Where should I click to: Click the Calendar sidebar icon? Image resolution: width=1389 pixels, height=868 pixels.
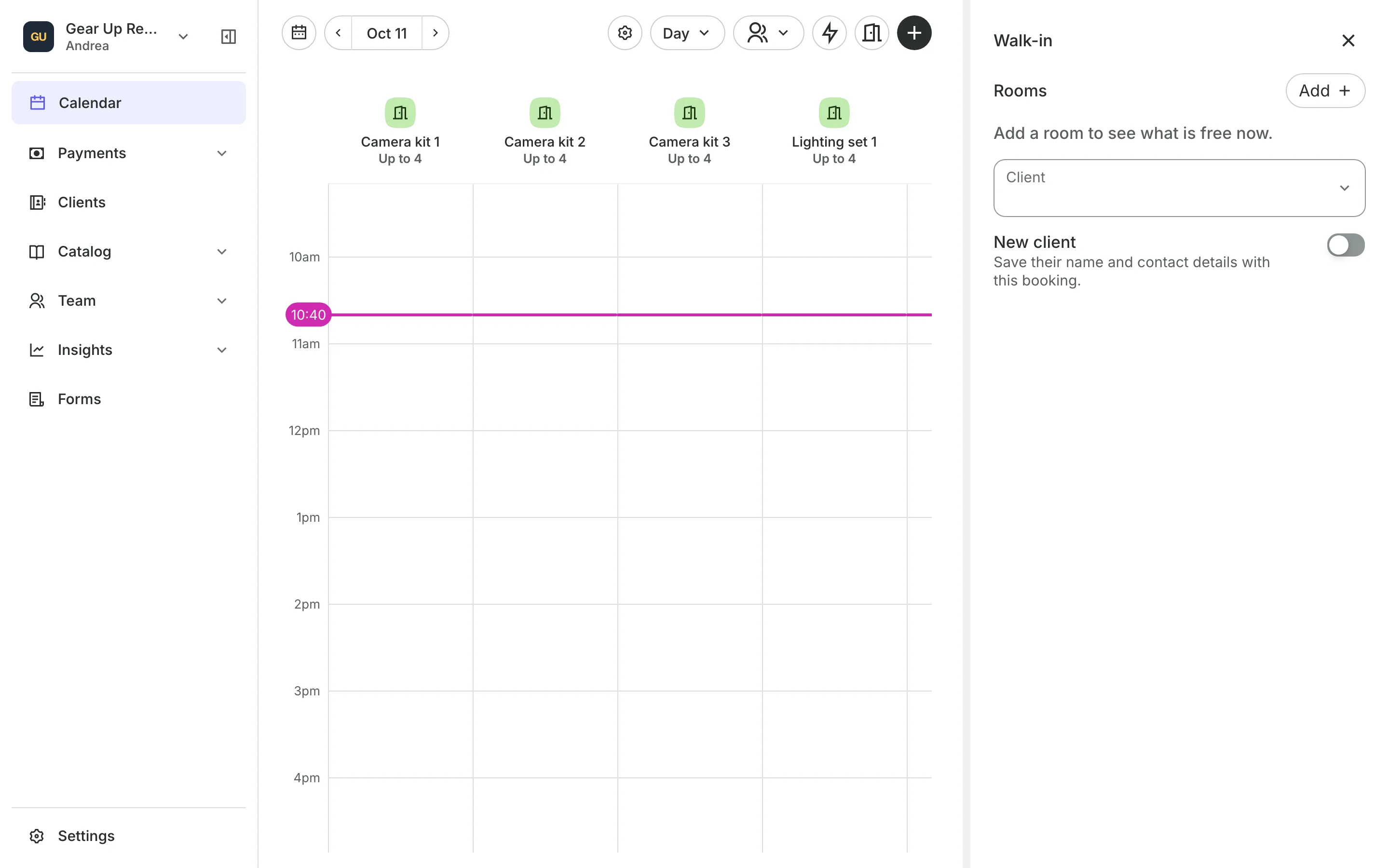(37, 103)
